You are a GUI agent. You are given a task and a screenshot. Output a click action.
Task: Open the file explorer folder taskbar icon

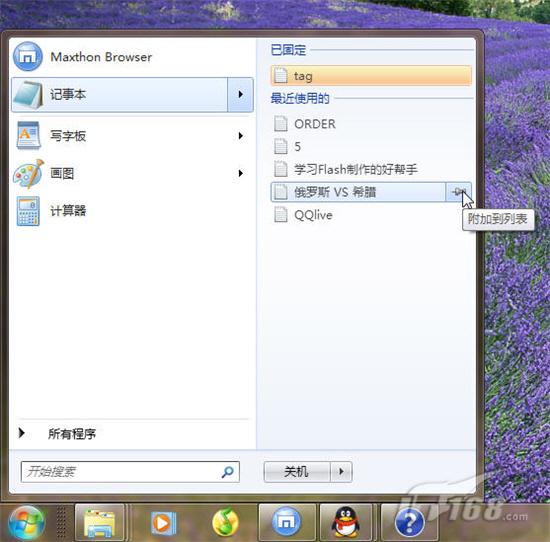[x=100, y=523]
